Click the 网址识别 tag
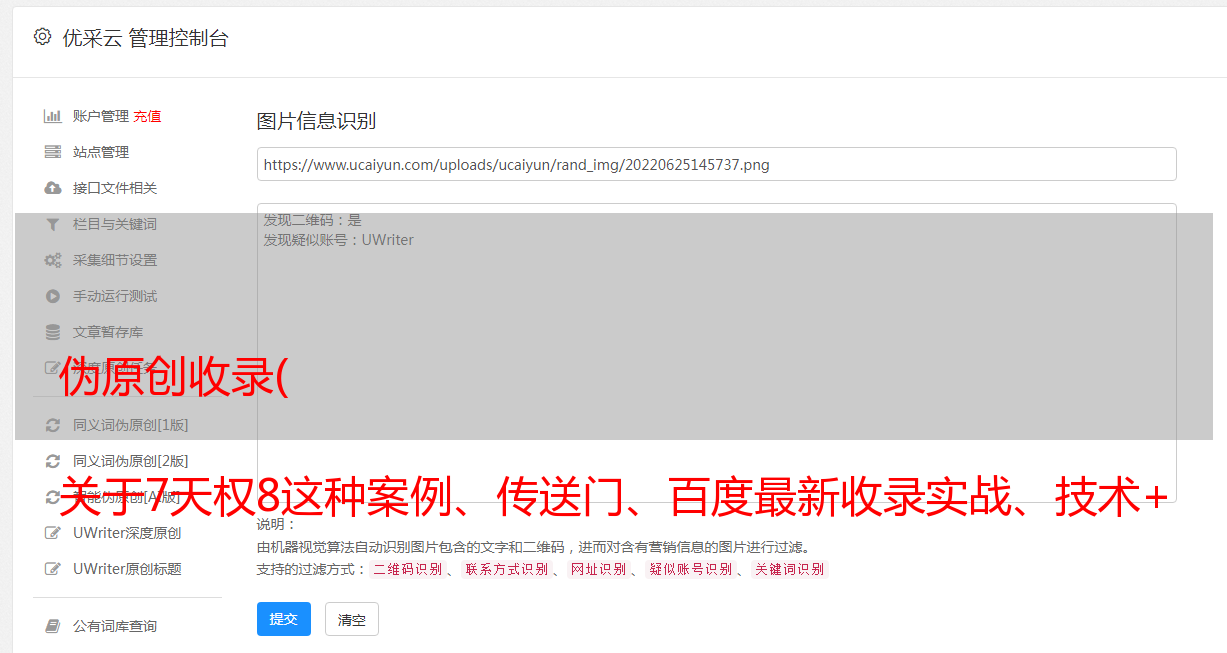Screen dimensions: 1227x653 (598, 569)
